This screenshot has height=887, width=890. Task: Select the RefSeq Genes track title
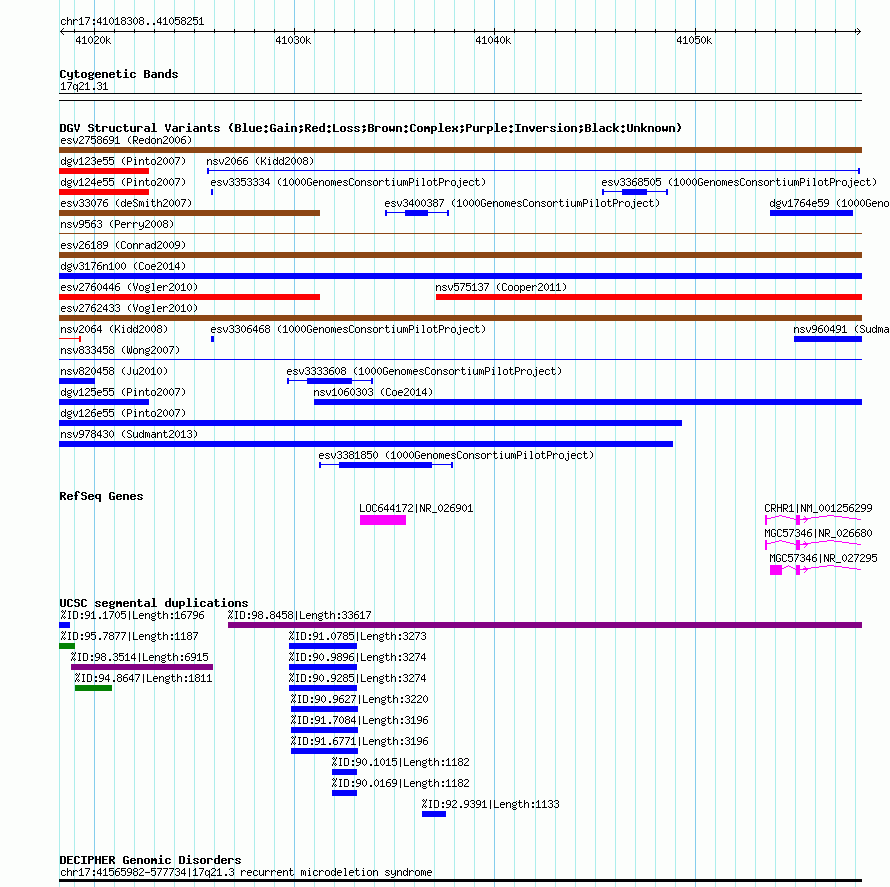(x=101, y=496)
